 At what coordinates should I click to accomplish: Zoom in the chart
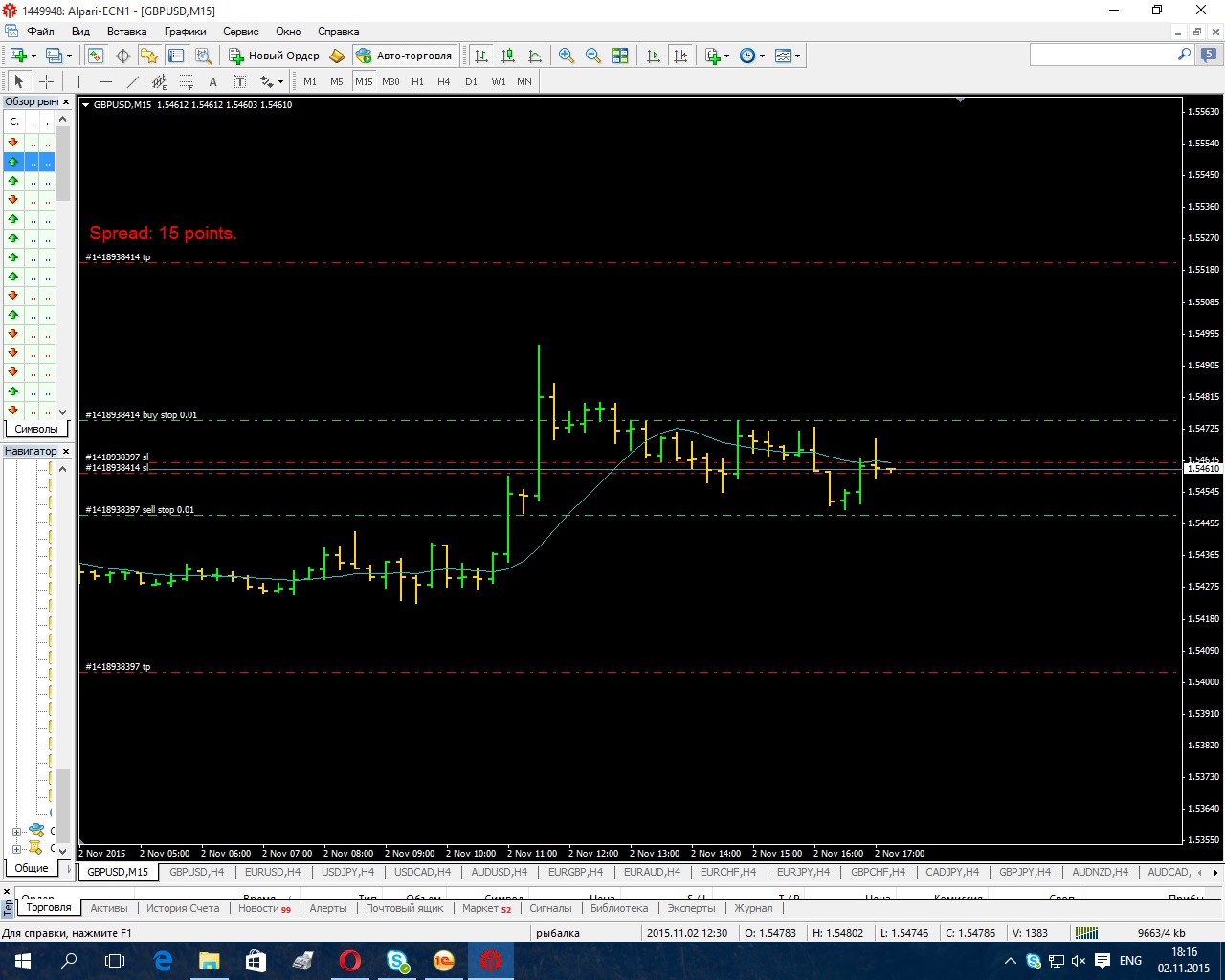pos(567,56)
